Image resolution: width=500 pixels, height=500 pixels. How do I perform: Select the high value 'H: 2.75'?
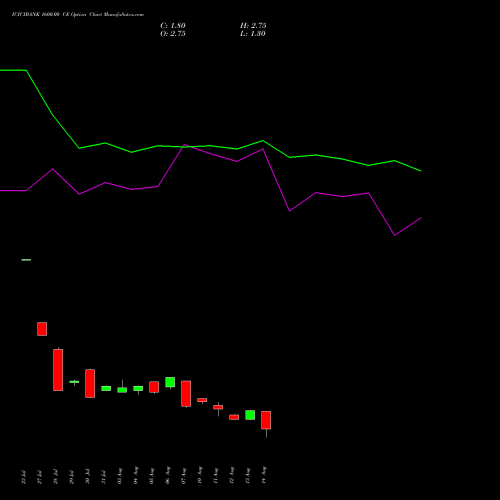253,26
